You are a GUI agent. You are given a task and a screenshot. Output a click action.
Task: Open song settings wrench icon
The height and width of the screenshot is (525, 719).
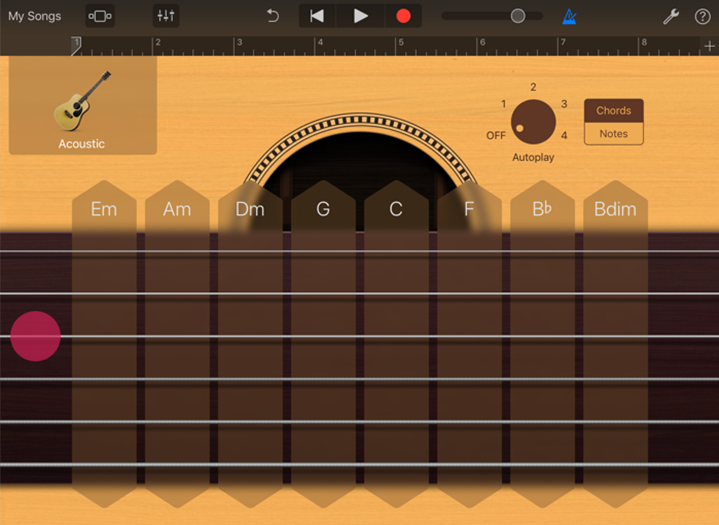(x=671, y=17)
